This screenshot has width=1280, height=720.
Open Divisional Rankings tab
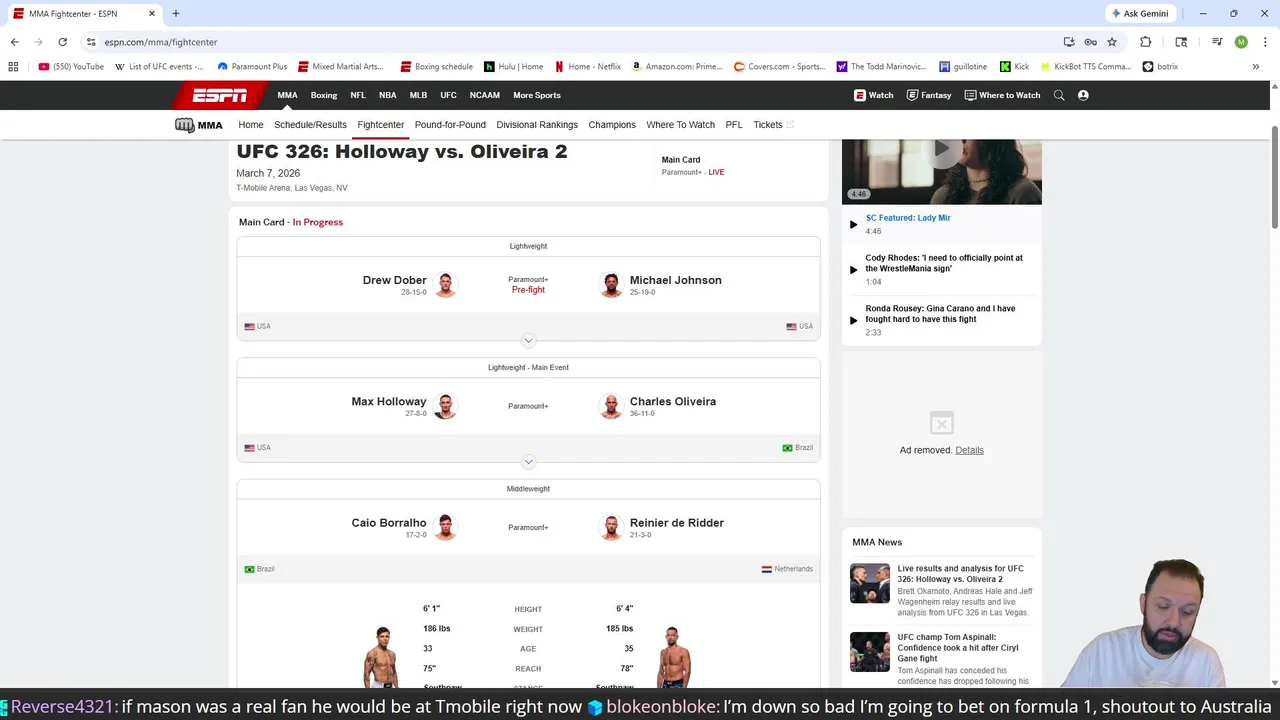click(x=537, y=125)
